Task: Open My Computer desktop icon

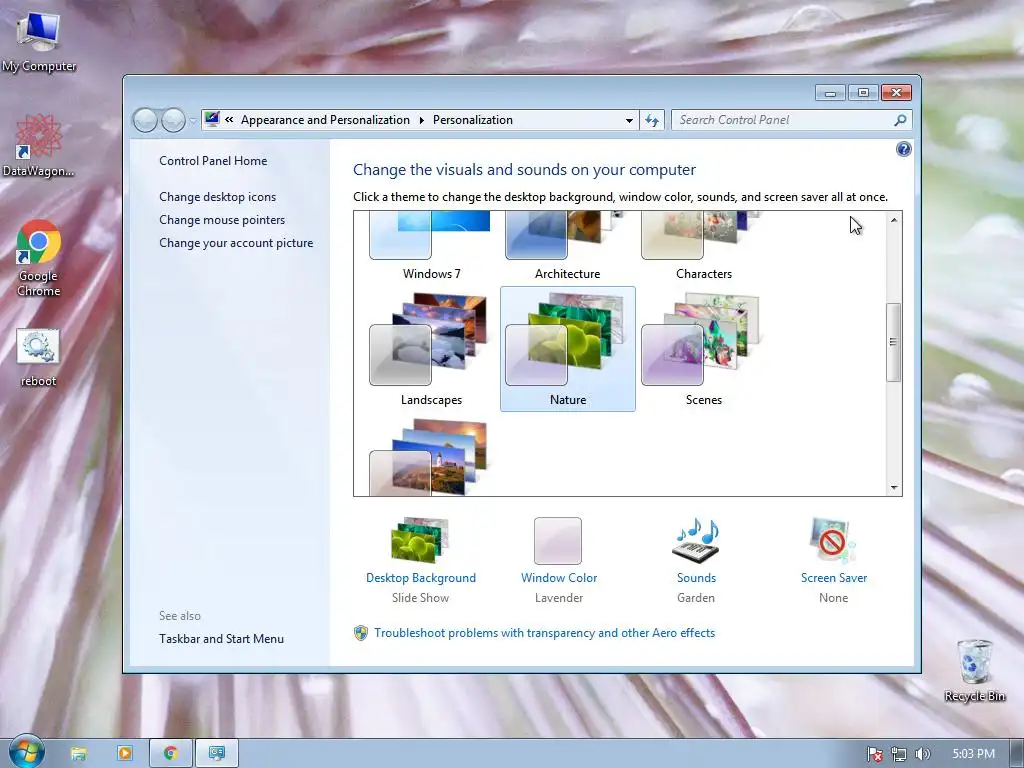Action: [x=39, y=41]
